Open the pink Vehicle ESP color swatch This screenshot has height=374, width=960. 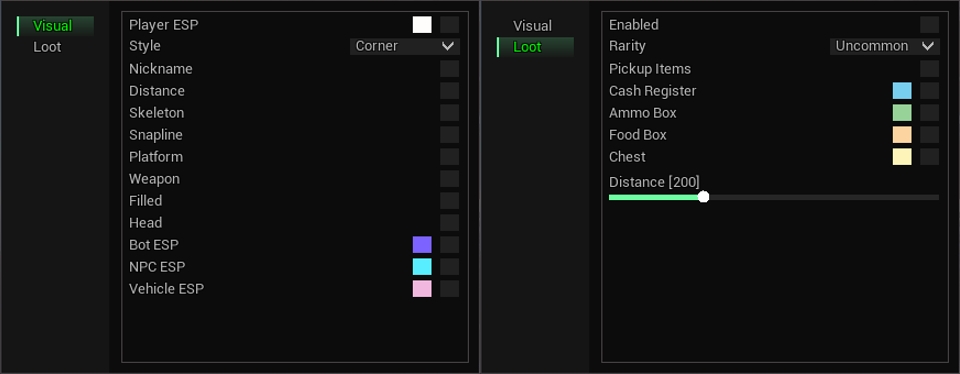click(x=422, y=289)
